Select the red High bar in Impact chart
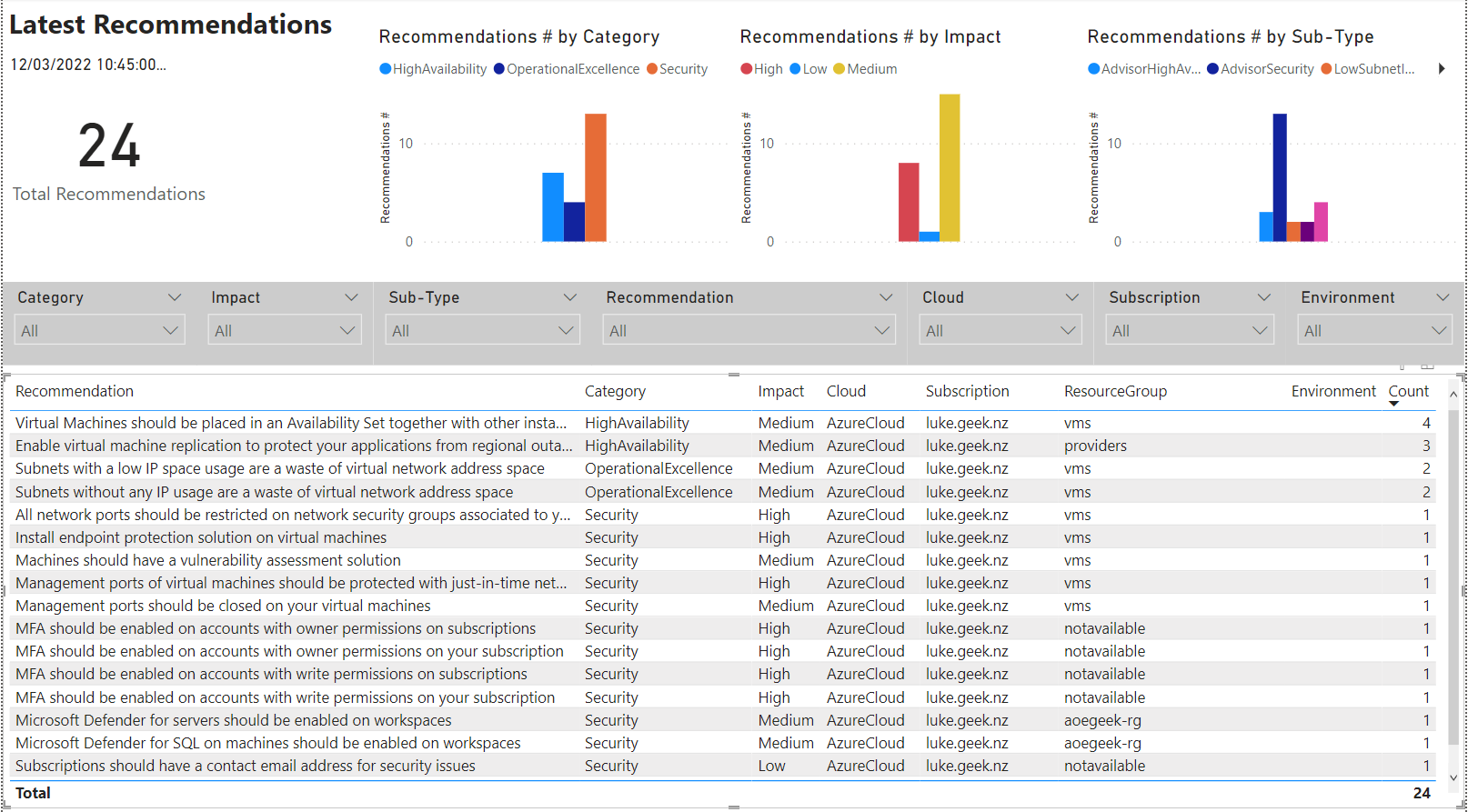The width and height of the screenshot is (1468, 812). [909, 202]
